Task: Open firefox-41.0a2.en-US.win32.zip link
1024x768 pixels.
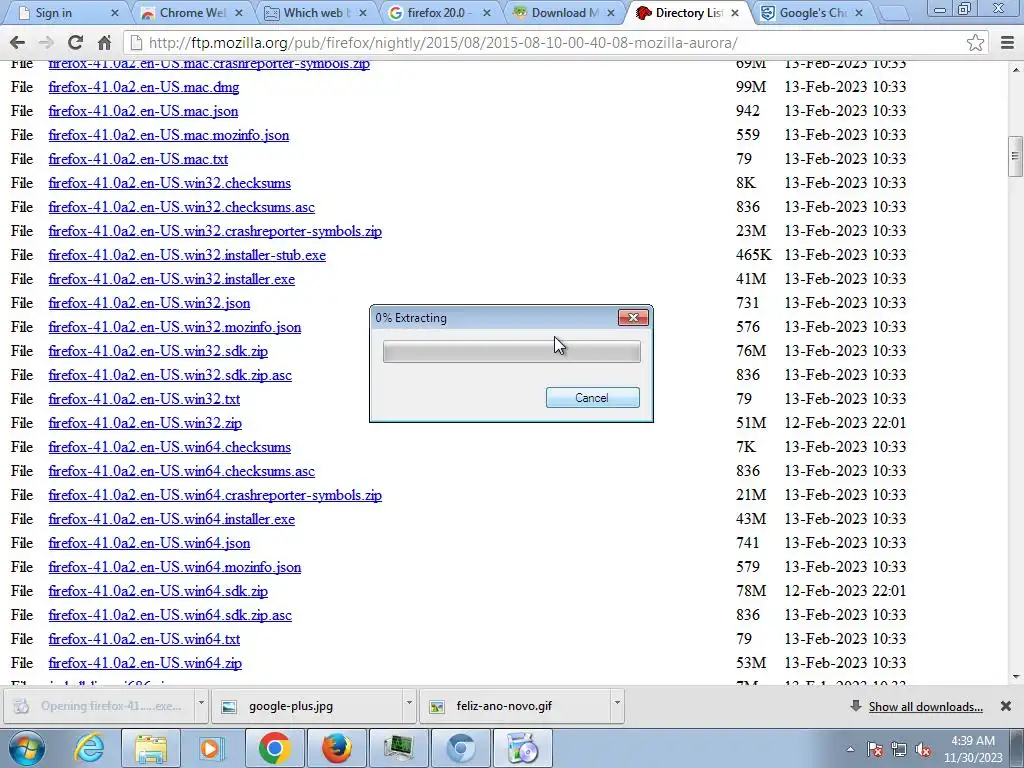Action: 145,423
